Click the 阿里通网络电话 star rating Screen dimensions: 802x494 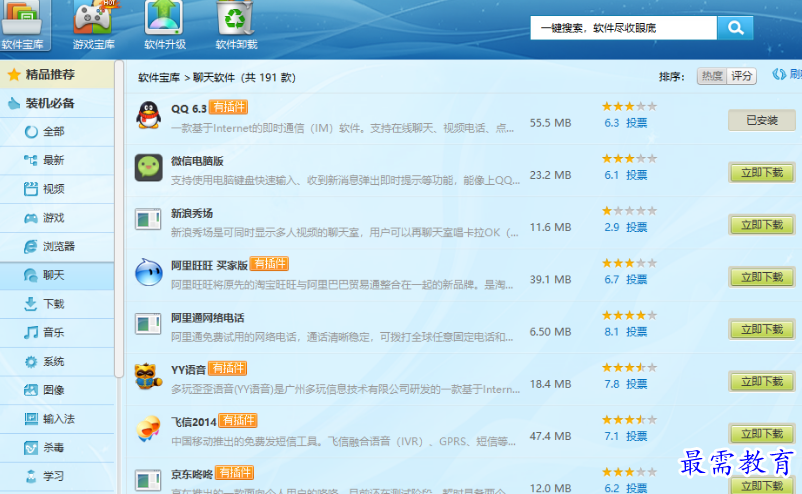click(630, 315)
